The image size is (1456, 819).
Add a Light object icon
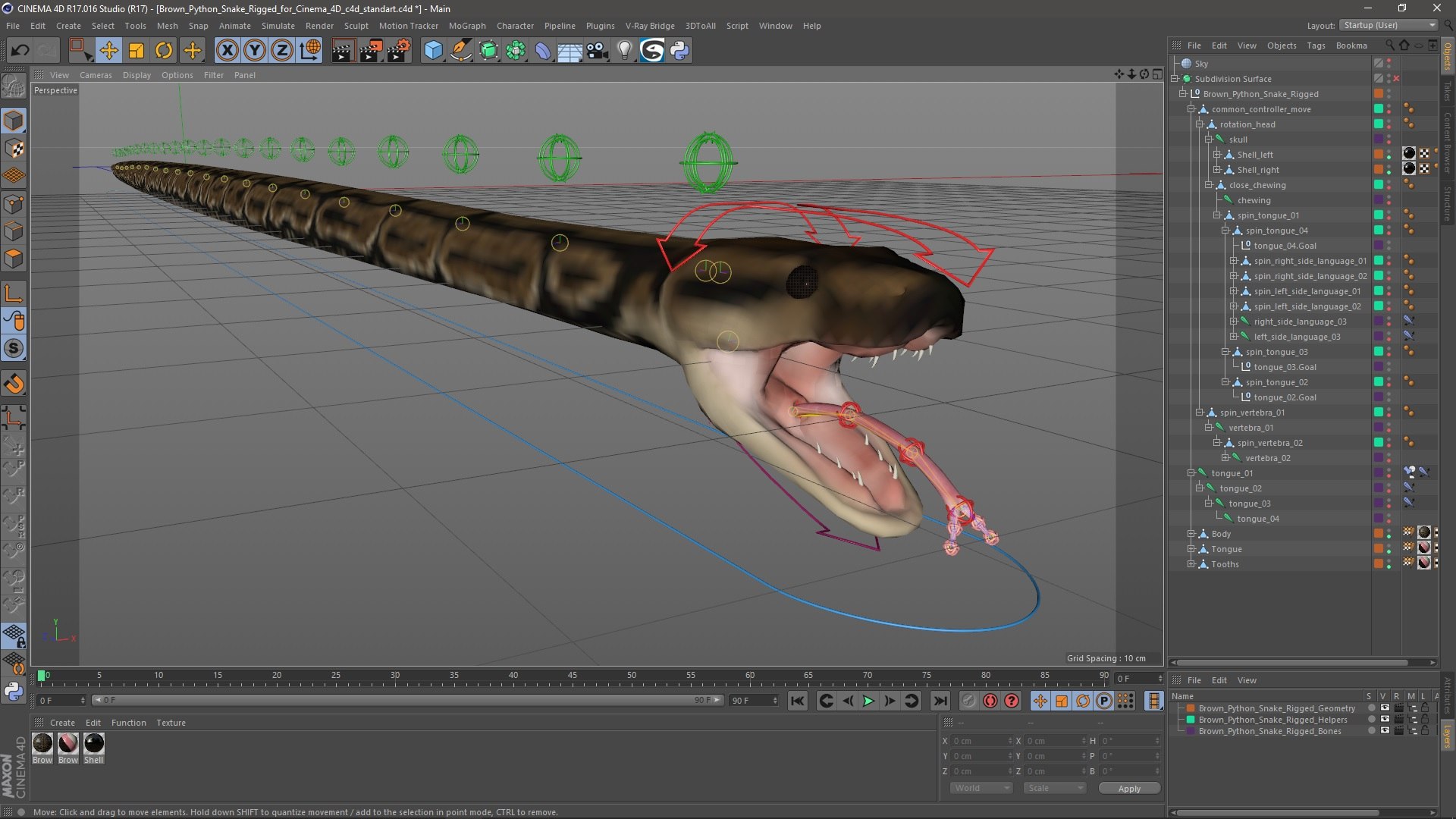624,51
